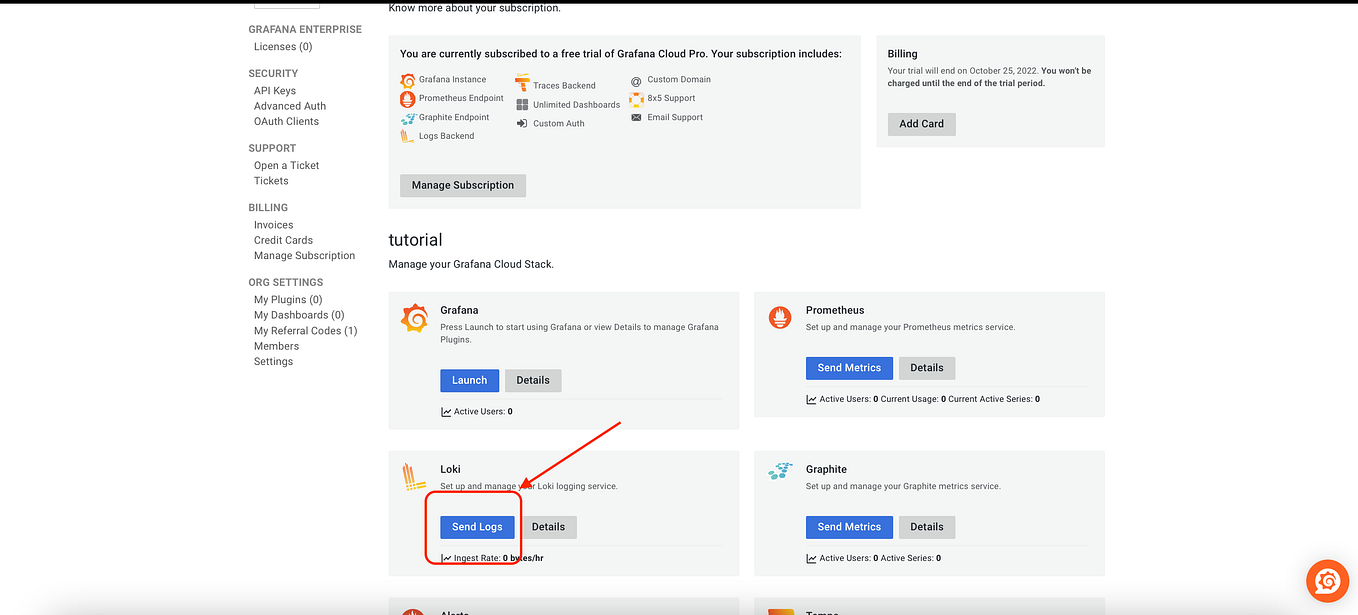Image resolution: width=1358 pixels, height=615 pixels.
Task: Launch the Grafana instance
Action: coord(469,380)
